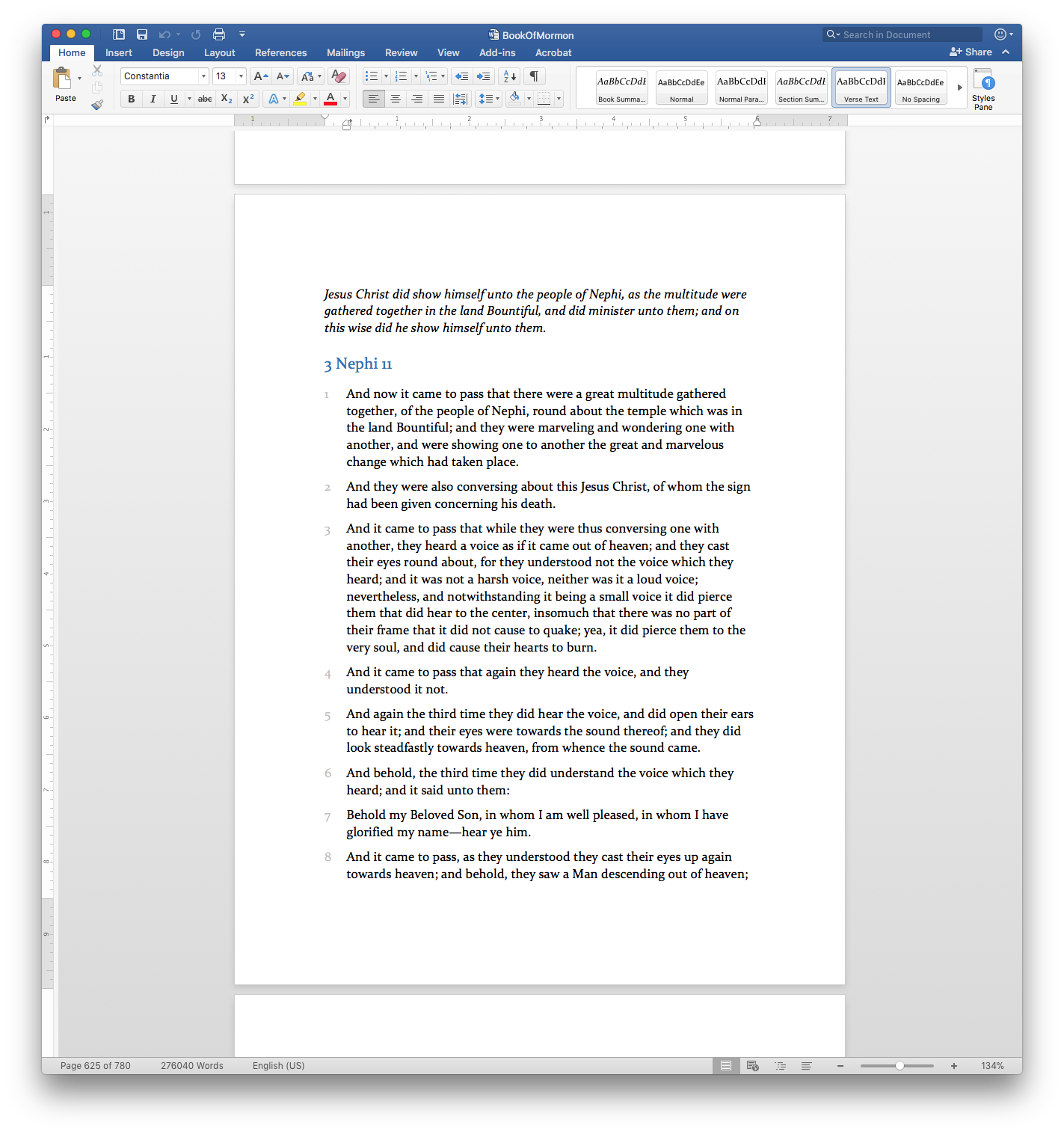
Task: Toggle Underline formatting
Action: (174, 99)
